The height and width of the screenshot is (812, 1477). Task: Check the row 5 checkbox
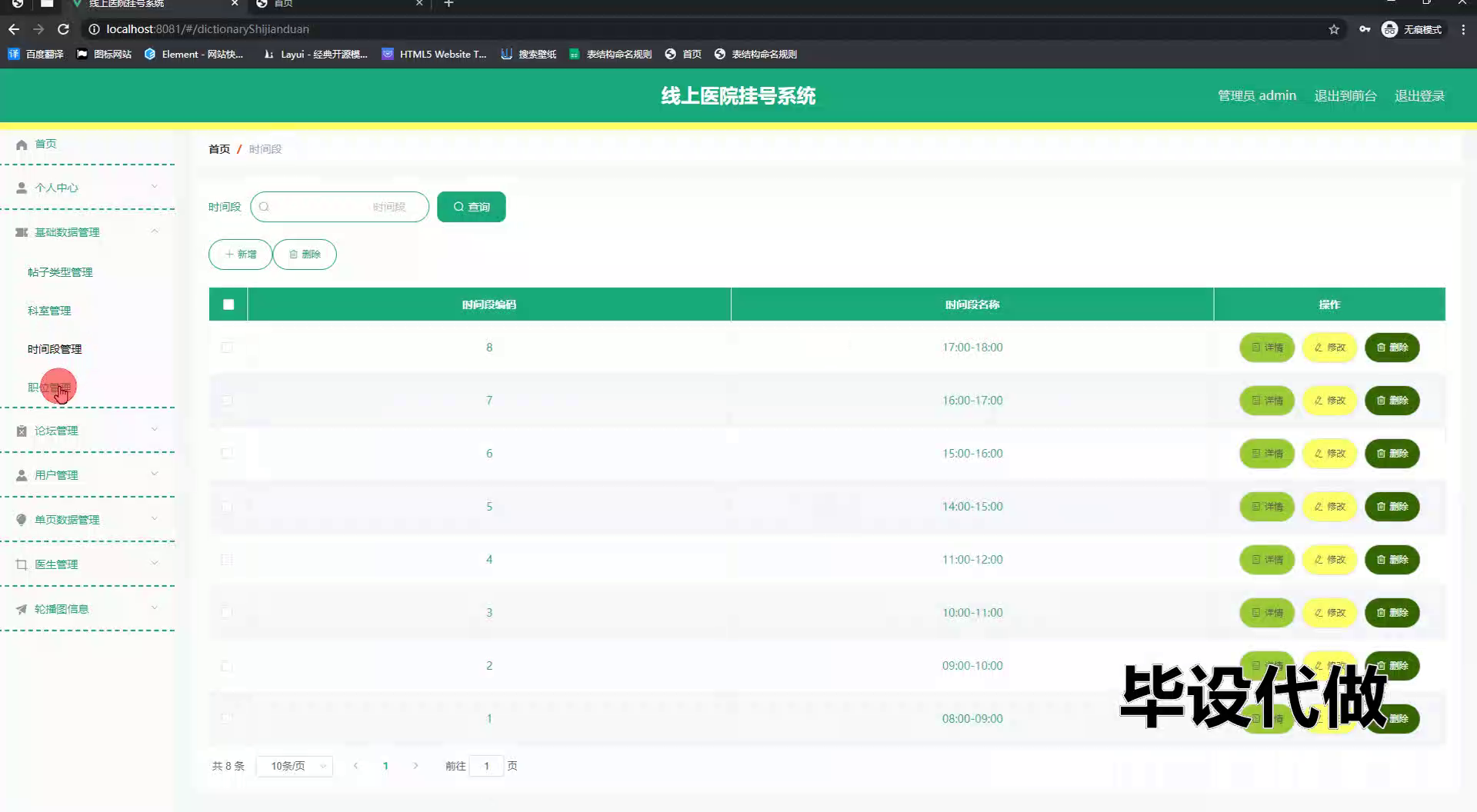pyautogui.click(x=227, y=507)
